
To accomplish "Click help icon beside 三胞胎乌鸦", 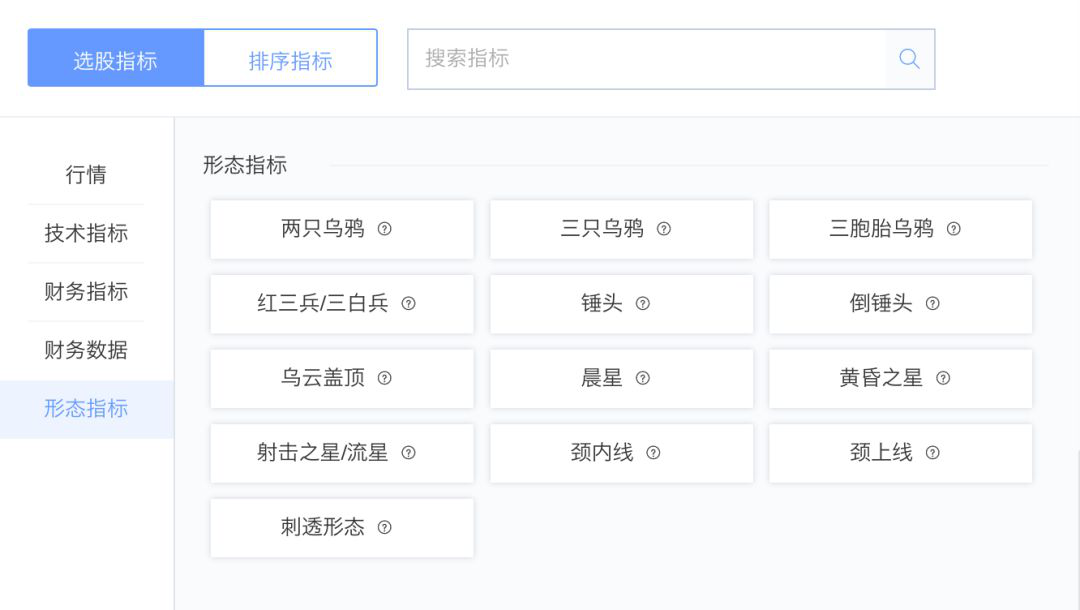I will coord(954,229).
